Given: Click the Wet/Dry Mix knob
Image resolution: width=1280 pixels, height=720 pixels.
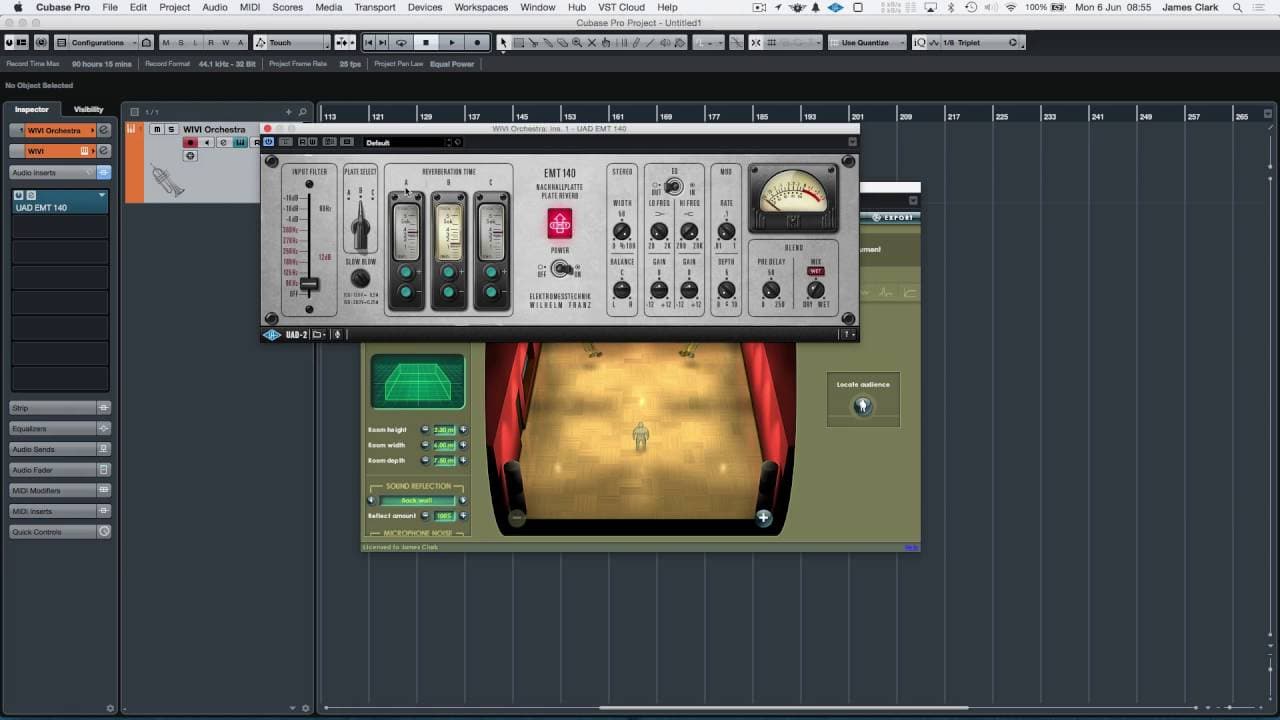Looking at the screenshot, I should (x=816, y=290).
